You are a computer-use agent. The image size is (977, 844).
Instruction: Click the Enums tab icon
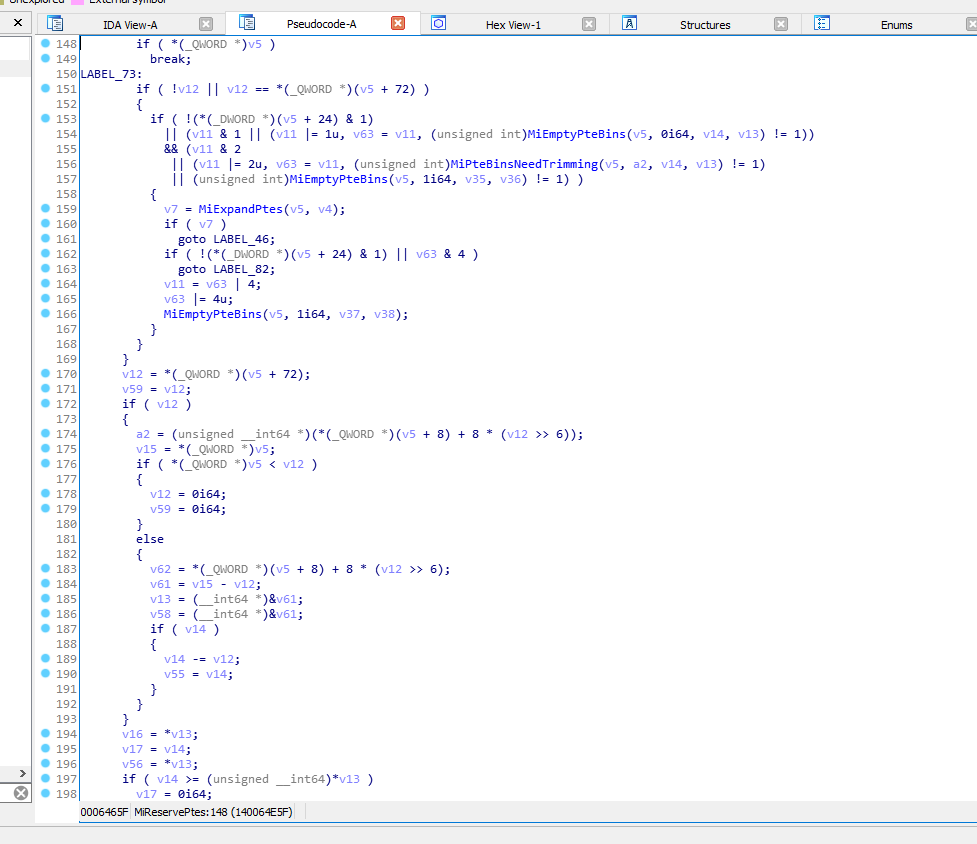(822, 24)
